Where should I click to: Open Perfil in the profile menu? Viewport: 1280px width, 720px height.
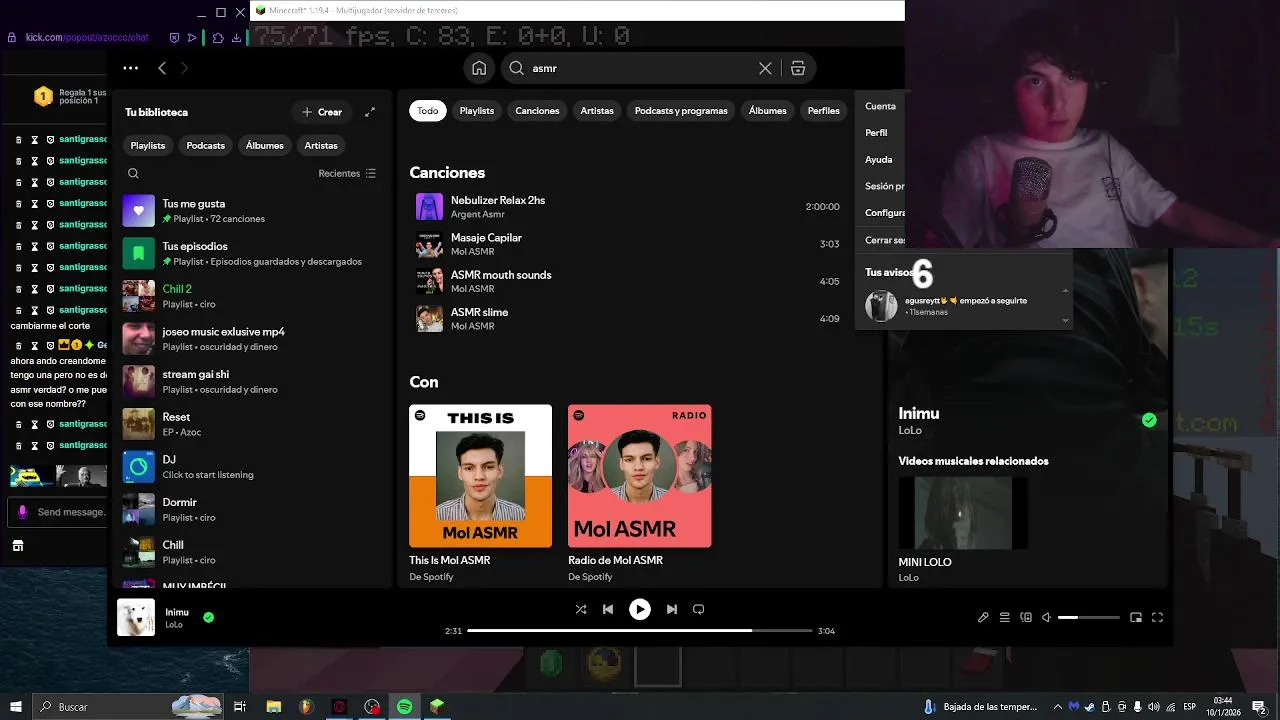click(x=877, y=133)
